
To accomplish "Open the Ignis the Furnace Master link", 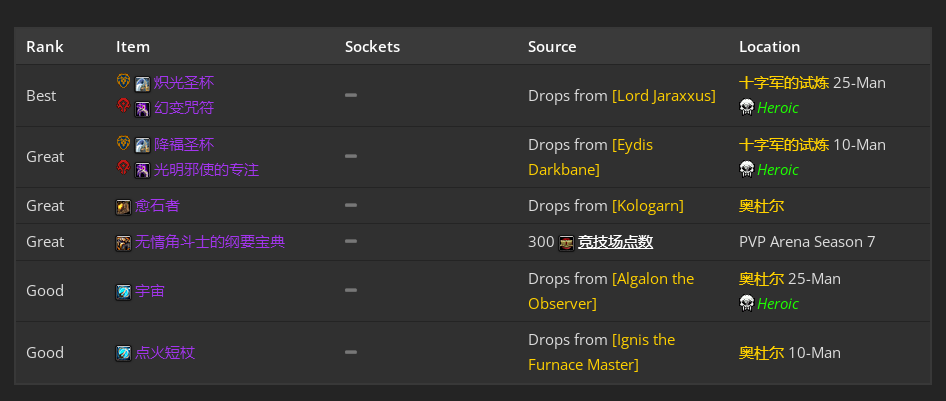I will click(x=602, y=352).
